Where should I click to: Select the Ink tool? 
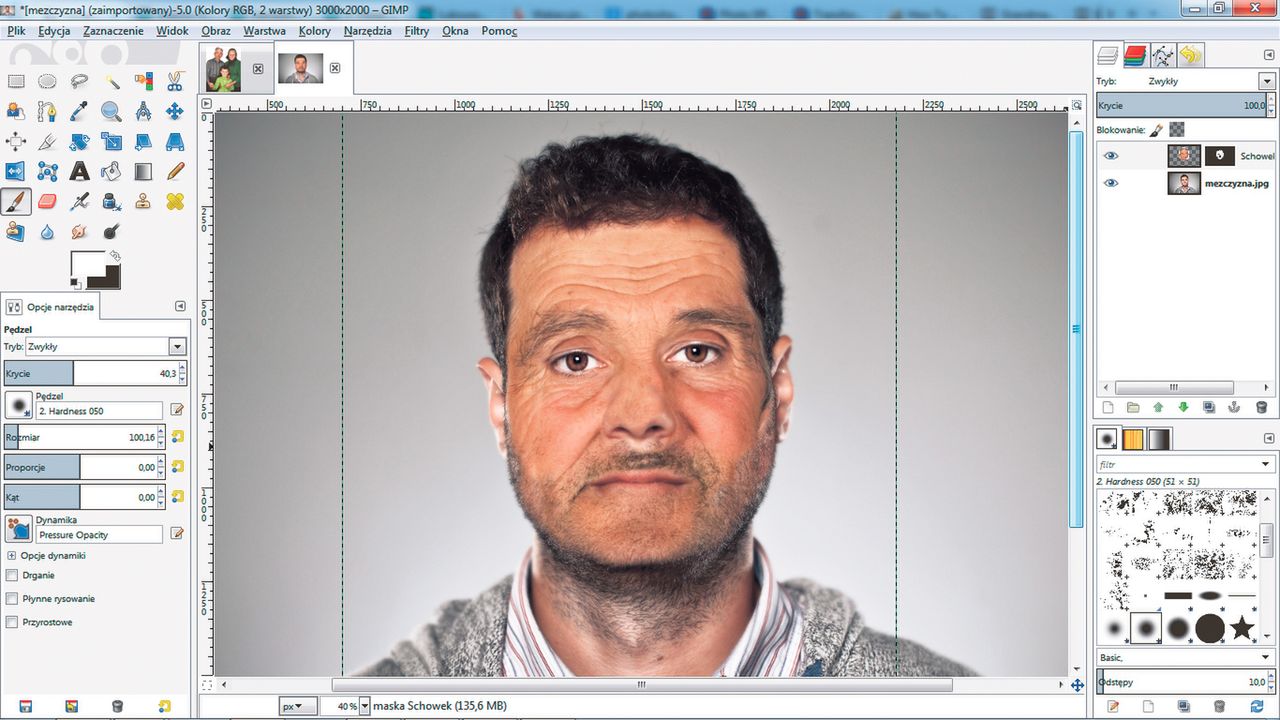[112, 201]
